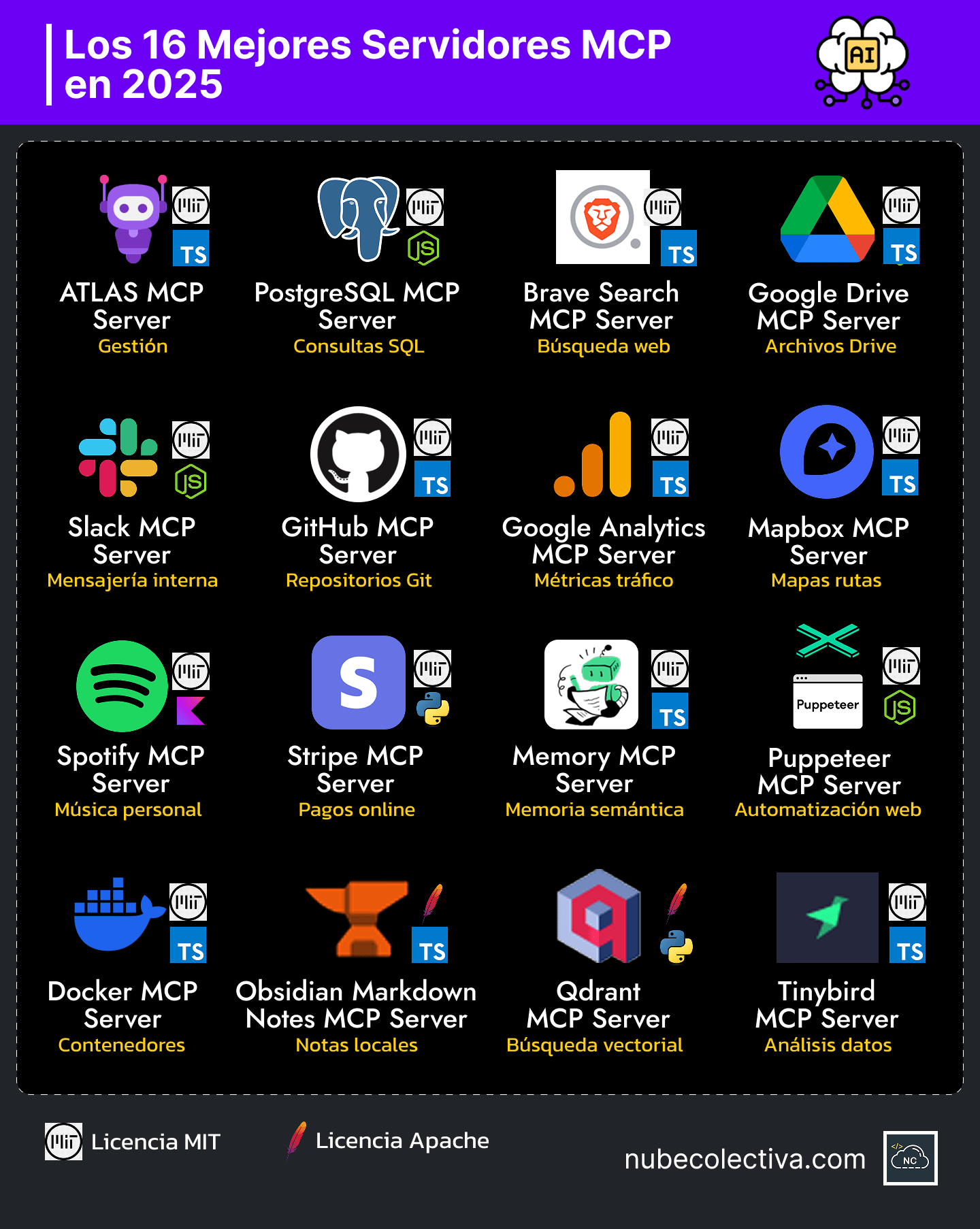Click 'Spotify MCP Server' title
Image resolution: width=980 pixels, height=1229 pixels.
131,770
